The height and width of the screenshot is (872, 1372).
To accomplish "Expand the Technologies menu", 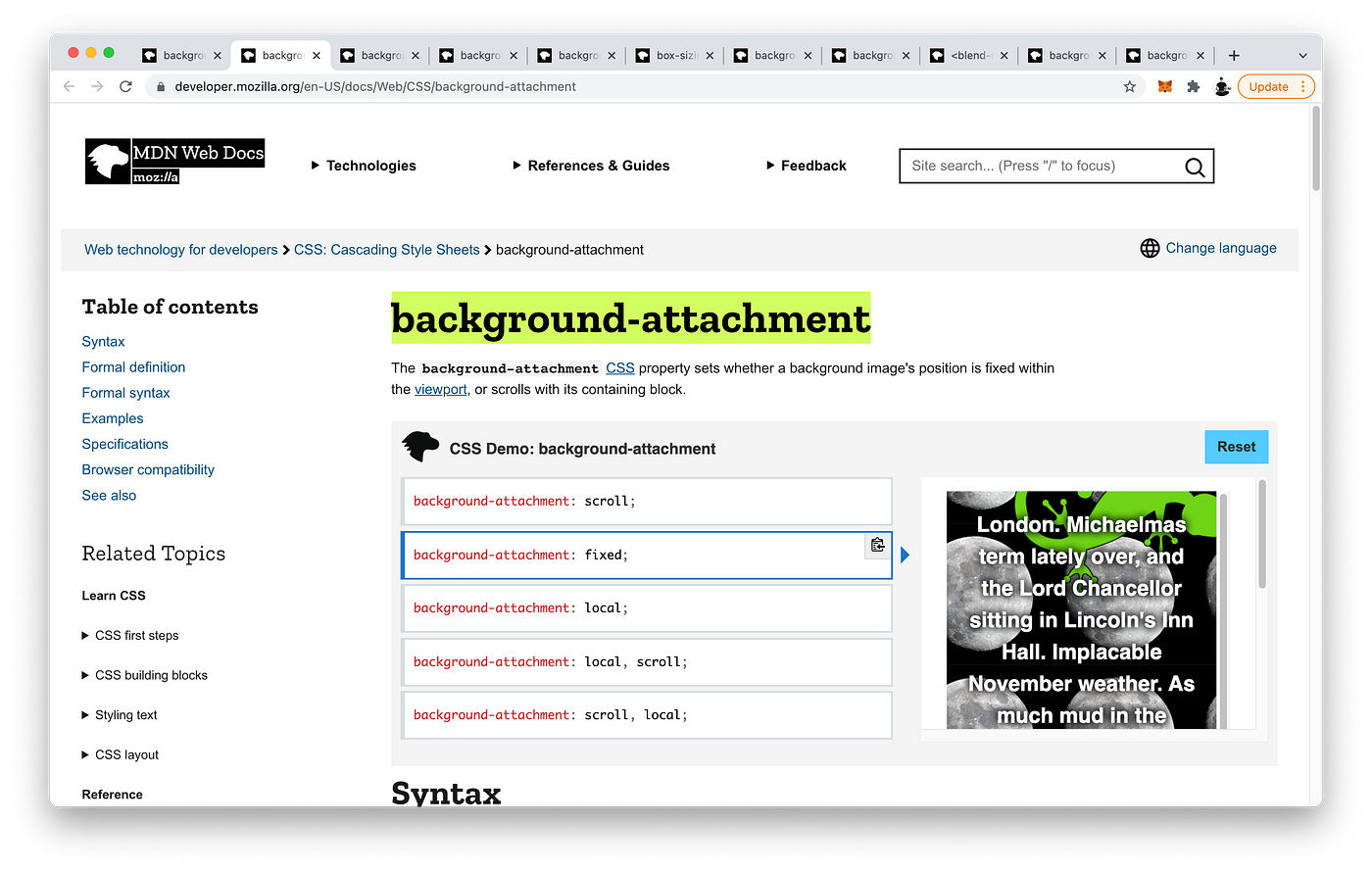I will pos(364,166).
